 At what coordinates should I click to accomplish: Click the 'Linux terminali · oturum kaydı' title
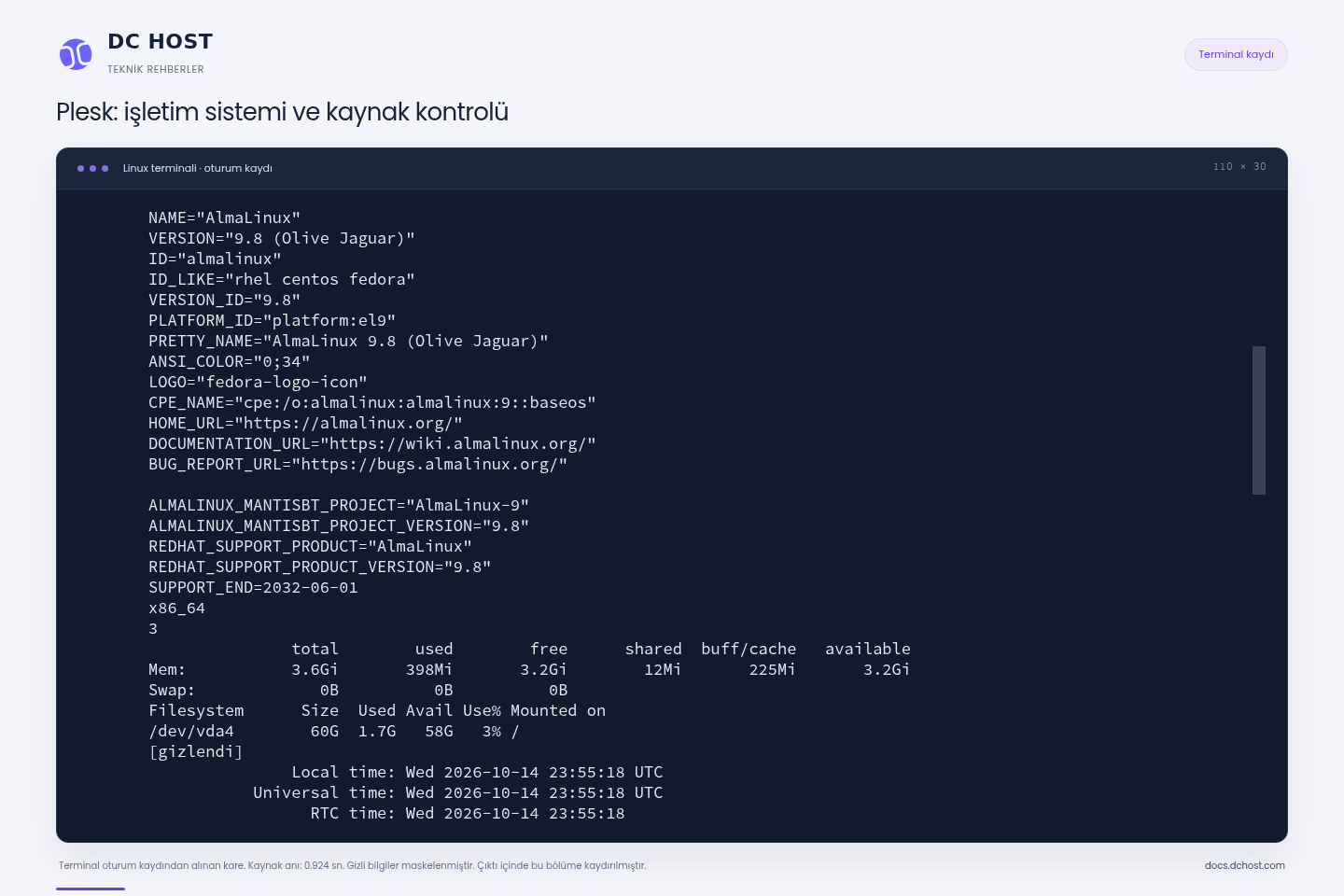tap(198, 168)
